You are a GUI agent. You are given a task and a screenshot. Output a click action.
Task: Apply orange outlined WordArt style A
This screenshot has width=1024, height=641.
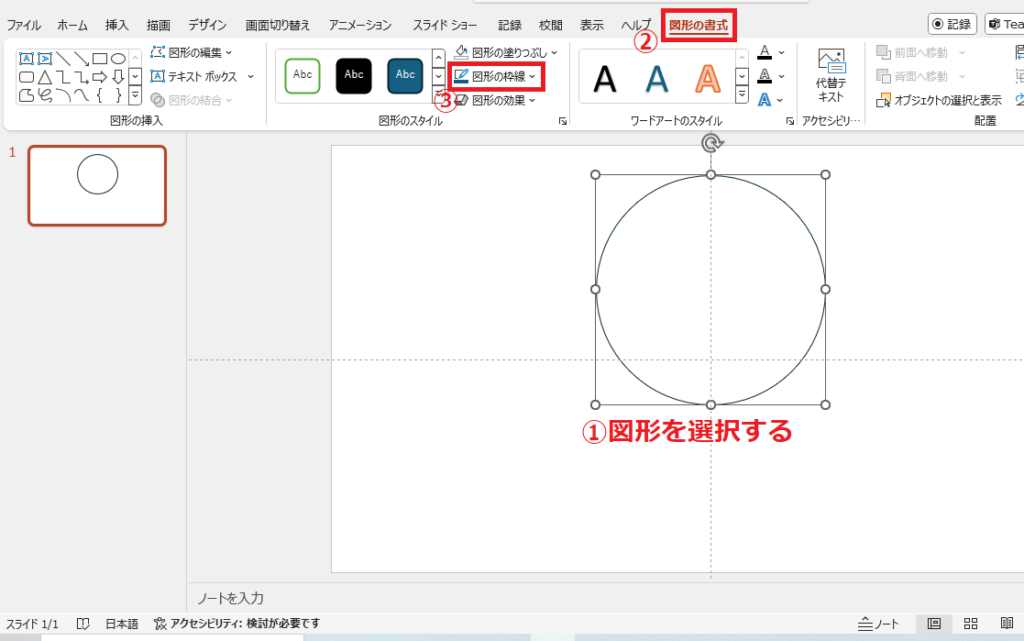point(708,79)
